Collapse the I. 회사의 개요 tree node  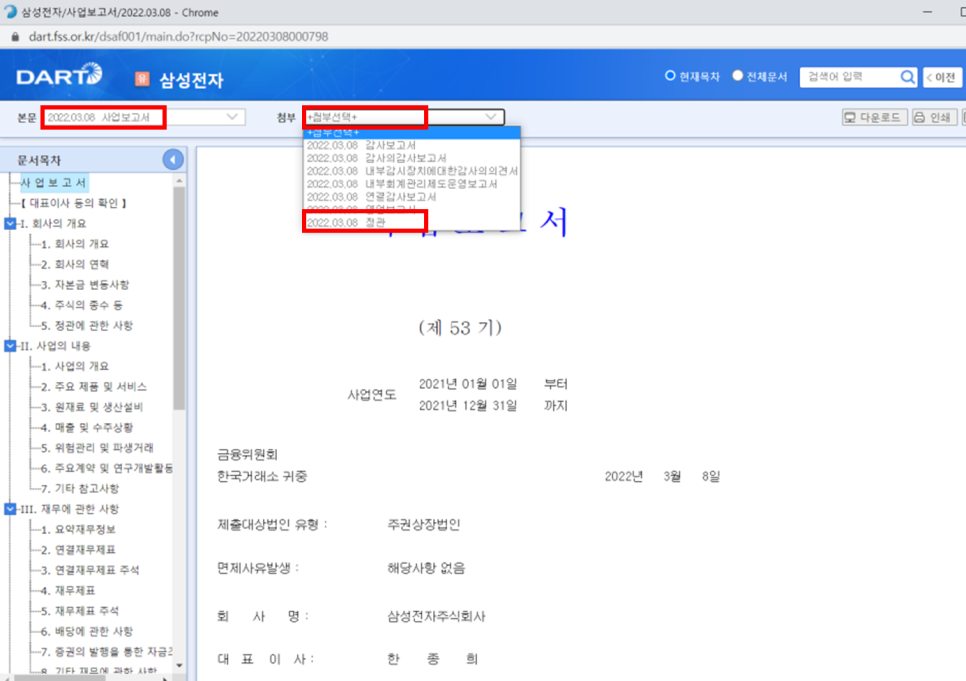[10, 223]
